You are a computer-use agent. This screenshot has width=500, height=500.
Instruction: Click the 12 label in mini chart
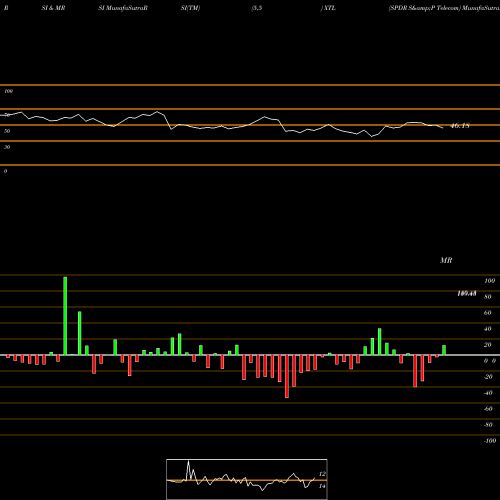pos(322,474)
